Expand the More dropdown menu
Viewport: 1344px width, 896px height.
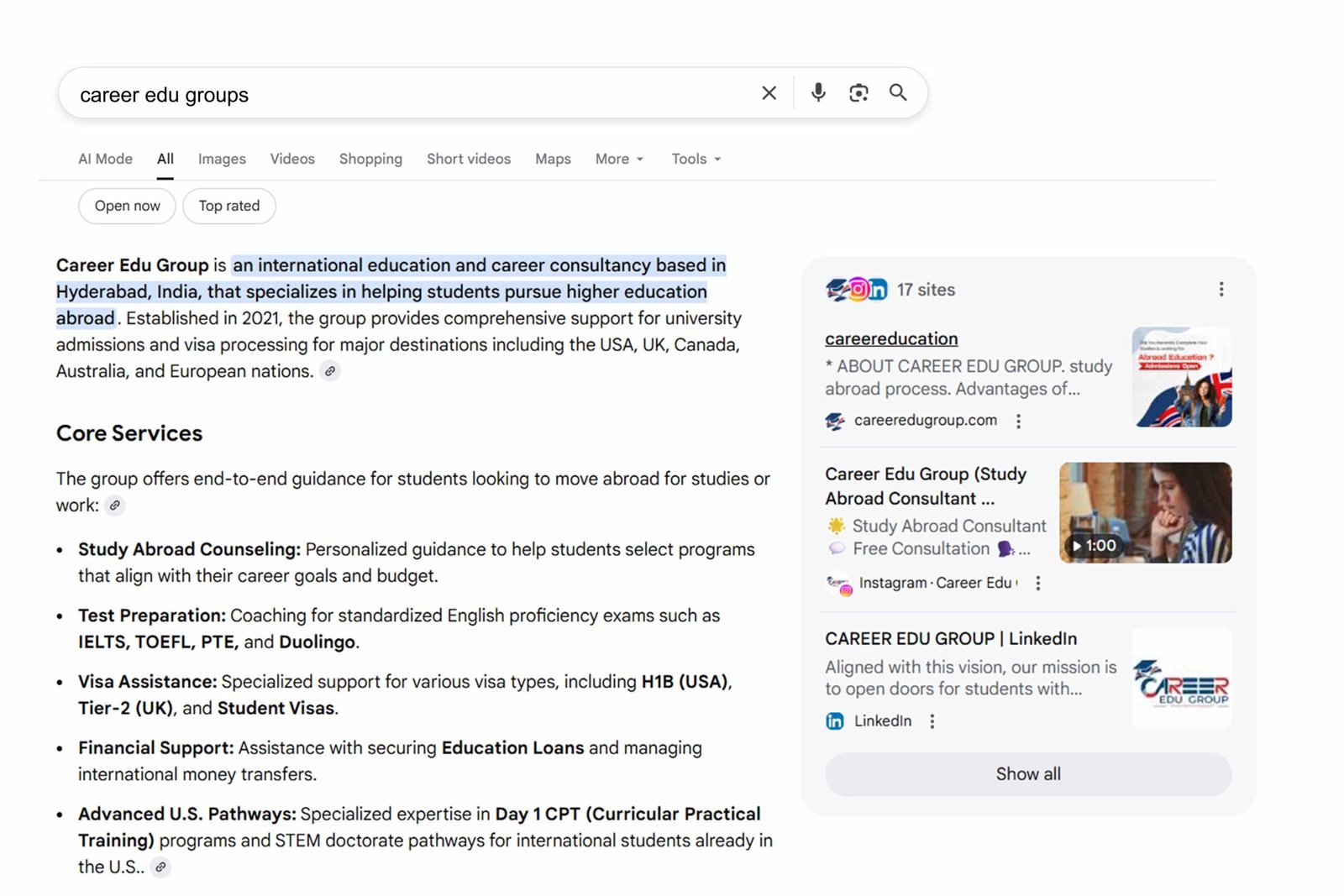619,160
